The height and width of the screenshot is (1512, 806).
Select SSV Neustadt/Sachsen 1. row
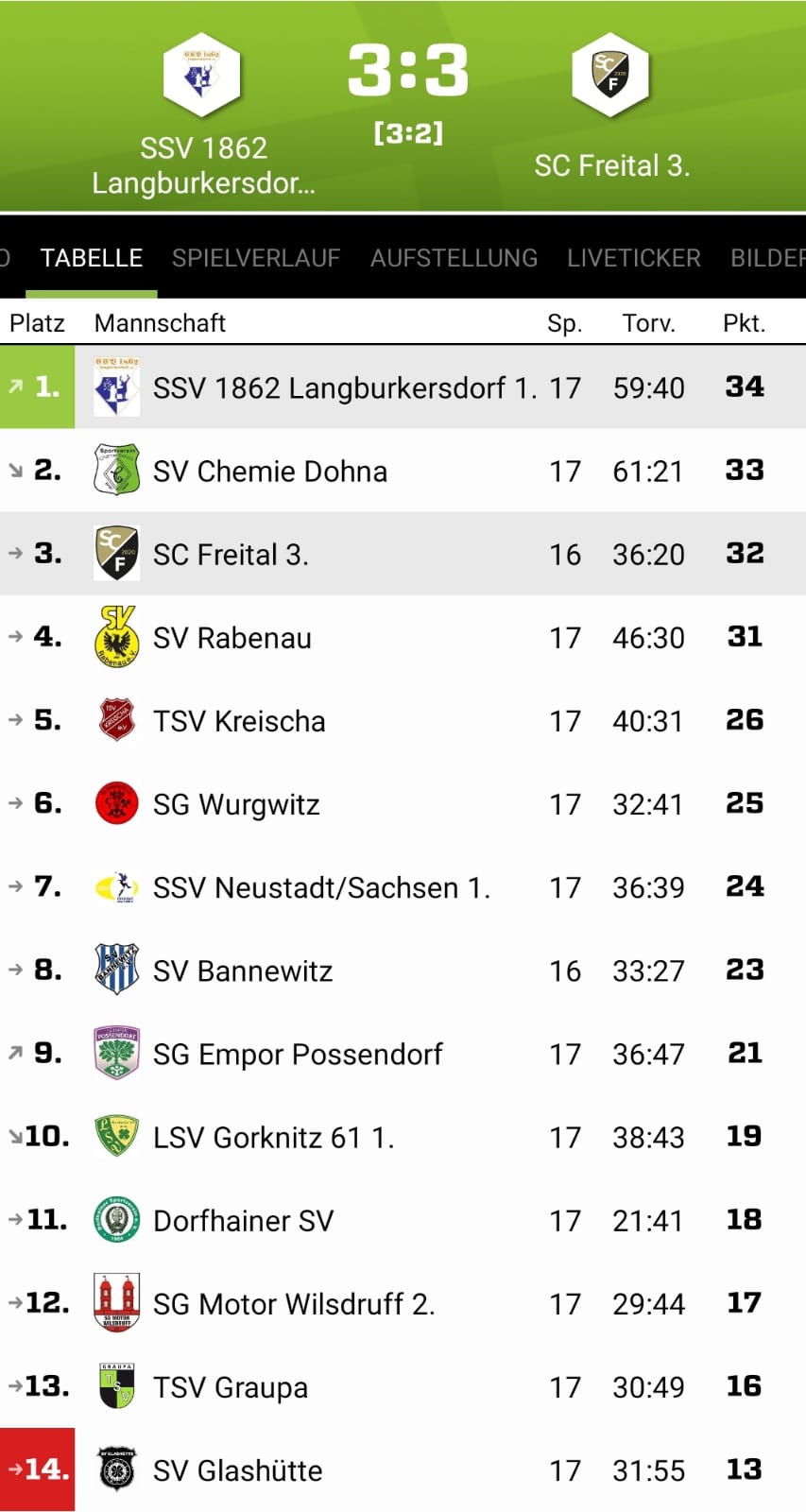403,886
